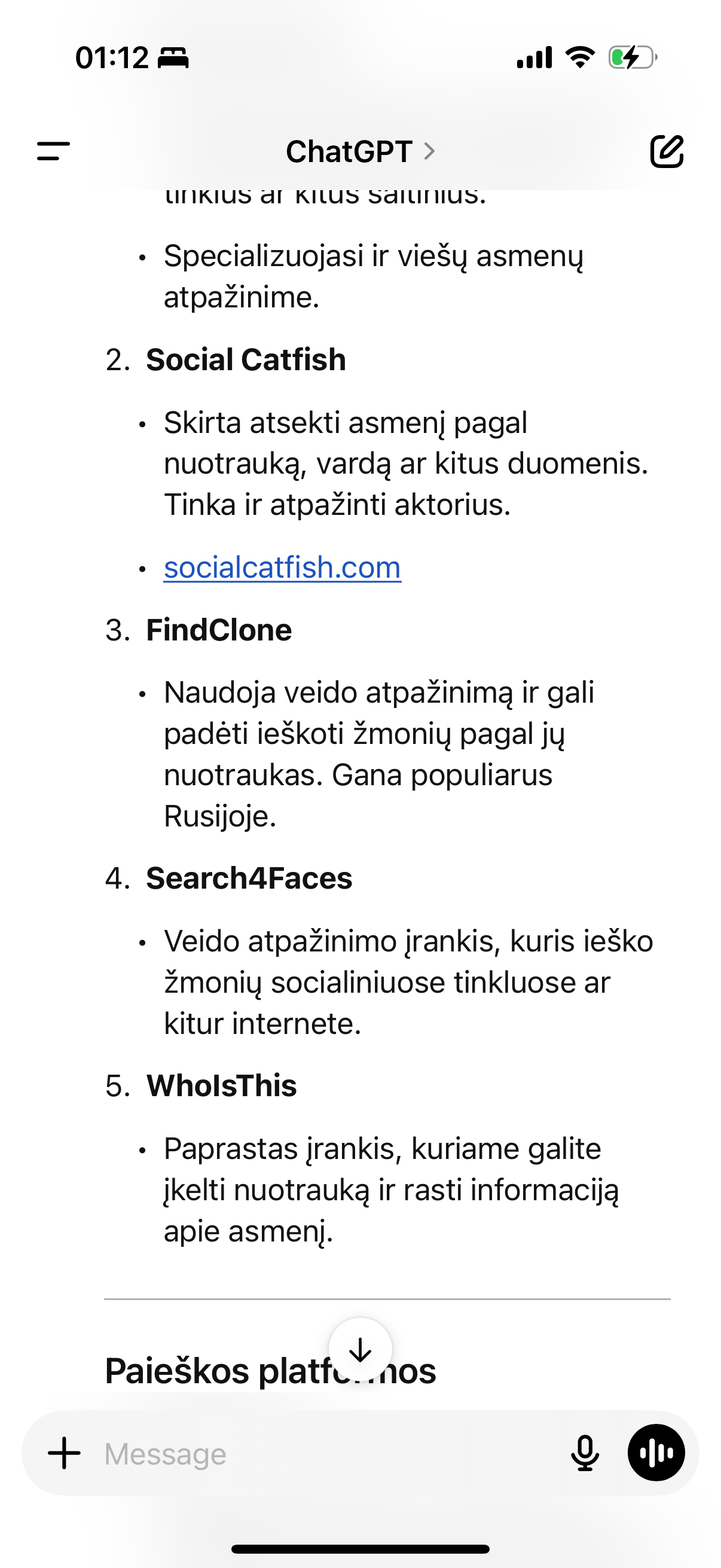This screenshot has width=721, height=1568.
Task: Tap the scroll-to-bottom arrow button
Action: coord(360,1350)
